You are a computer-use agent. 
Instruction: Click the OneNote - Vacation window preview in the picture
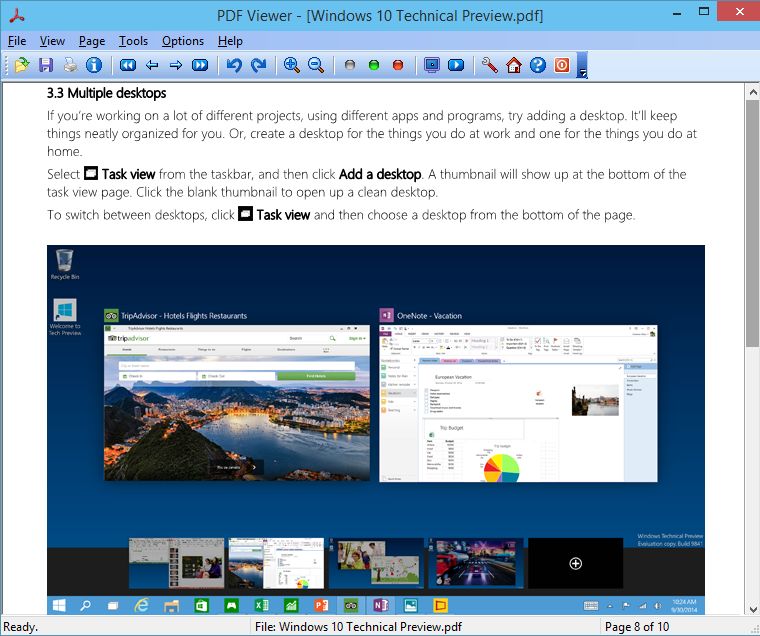click(518, 403)
